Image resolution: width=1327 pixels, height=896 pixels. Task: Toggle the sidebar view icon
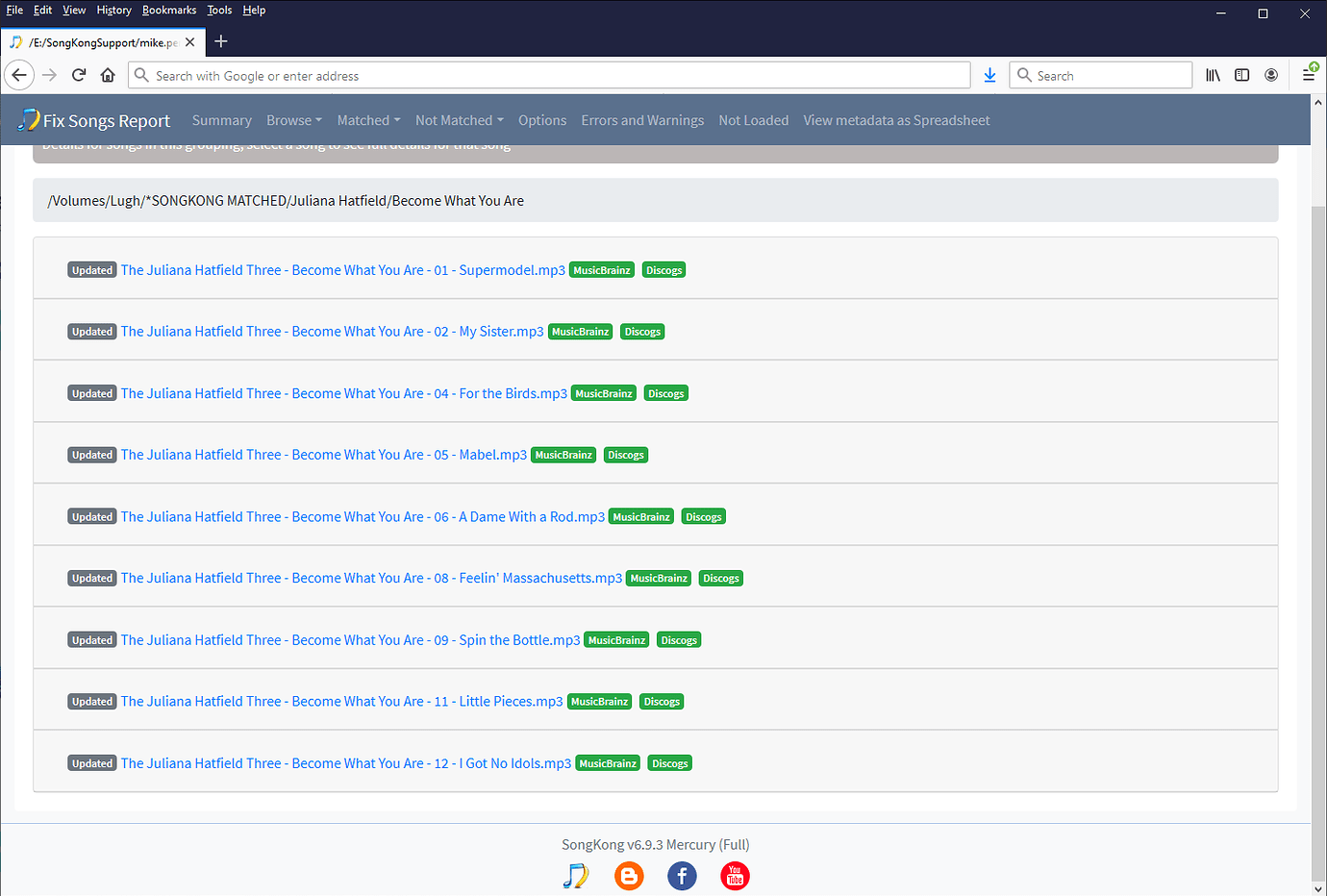[1242, 75]
